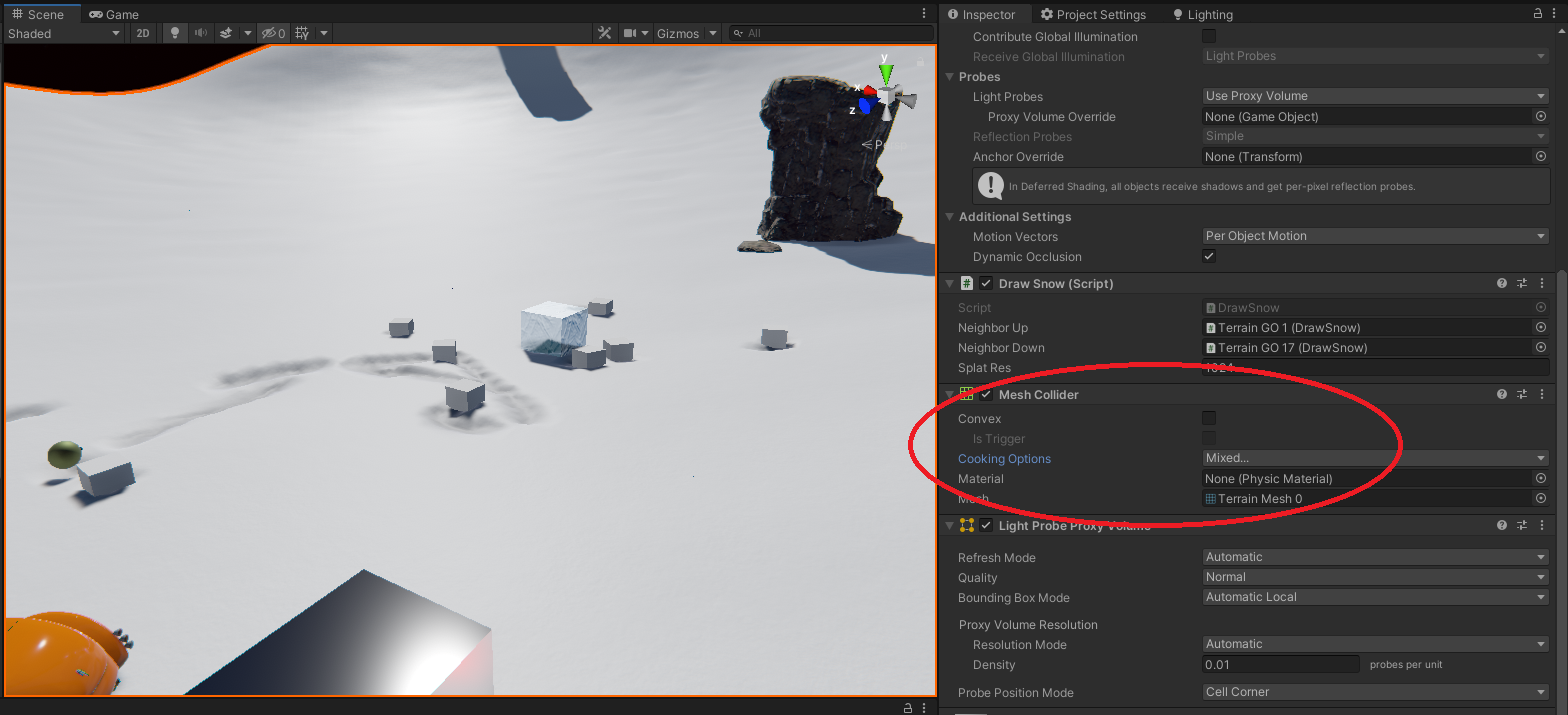Disable the Mesh Collider component checkbox

(x=986, y=394)
